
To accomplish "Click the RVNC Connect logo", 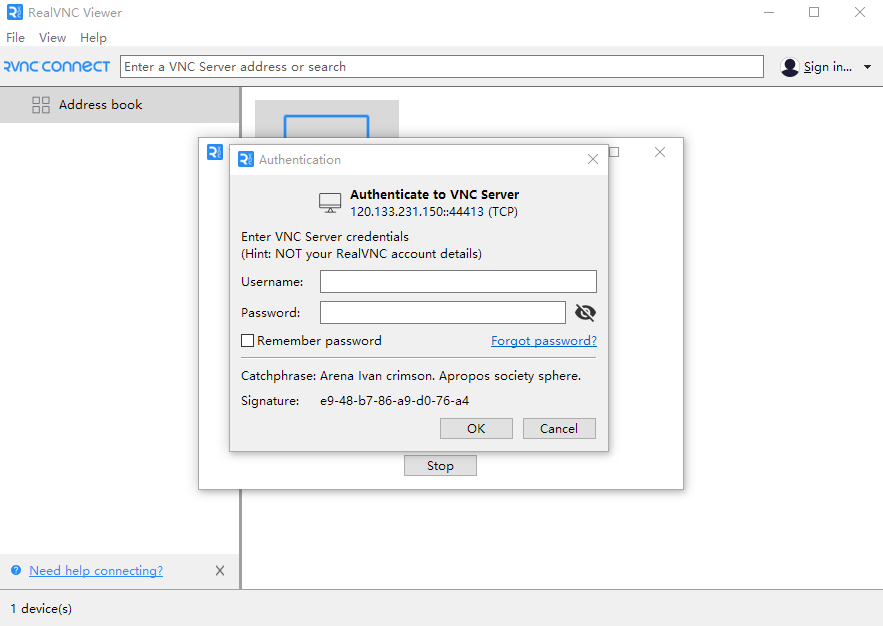I will coord(57,66).
